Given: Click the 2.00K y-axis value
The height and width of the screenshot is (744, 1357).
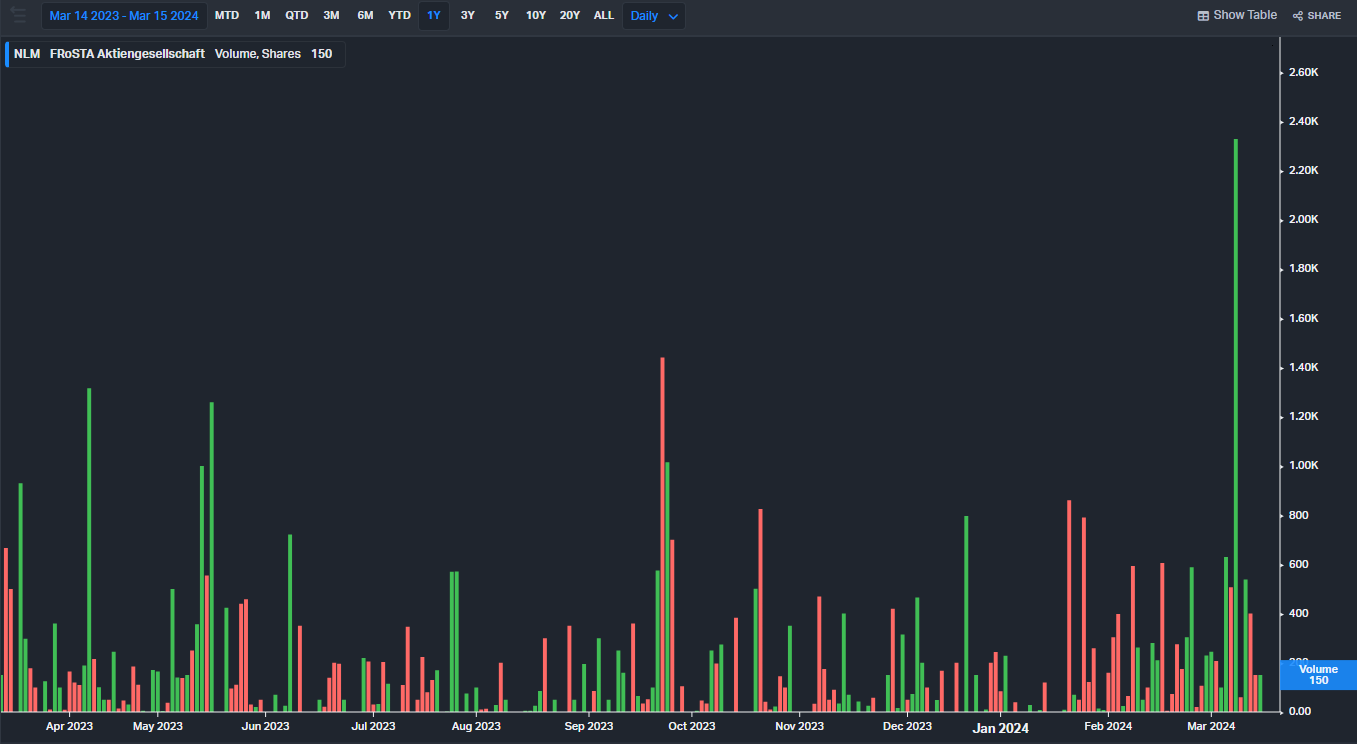Looking at the screenshot, I should (x=1303, y=220).
